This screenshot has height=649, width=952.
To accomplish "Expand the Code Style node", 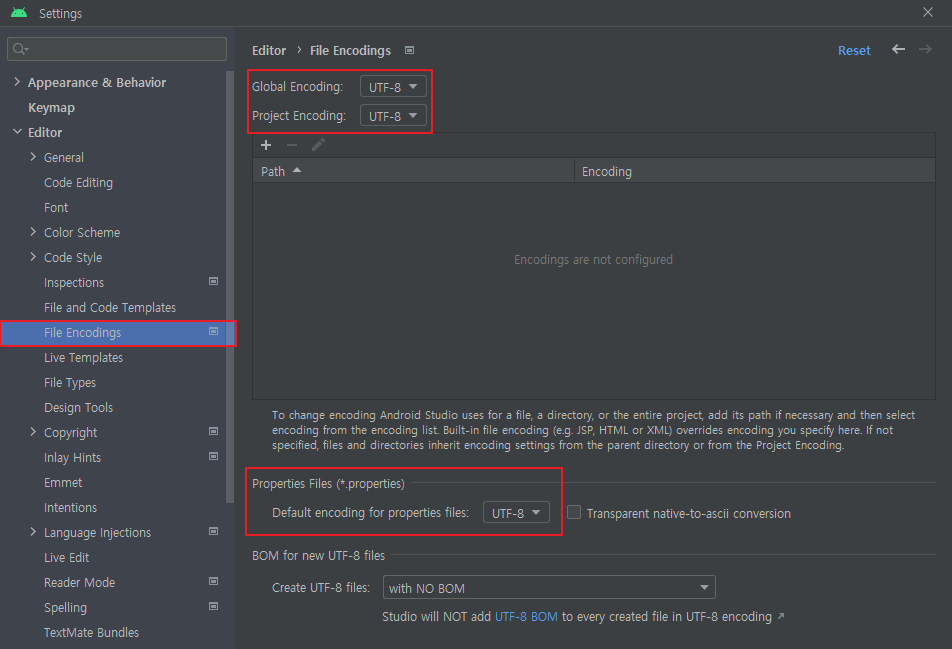I will pyautogui.click(x=33, y=257).
